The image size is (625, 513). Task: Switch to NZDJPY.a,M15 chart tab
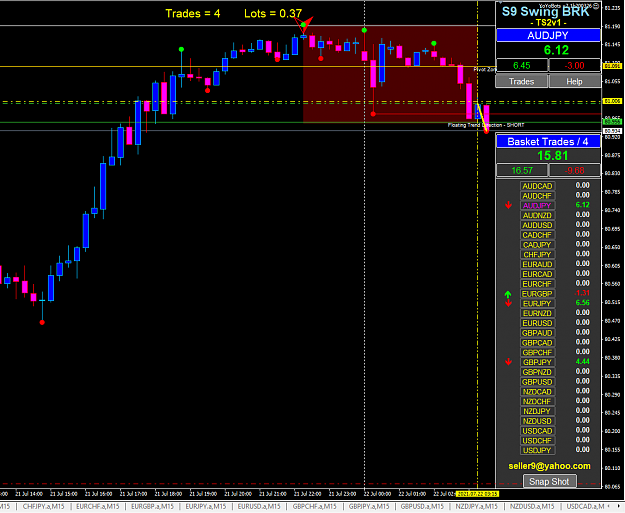point(477,507)
